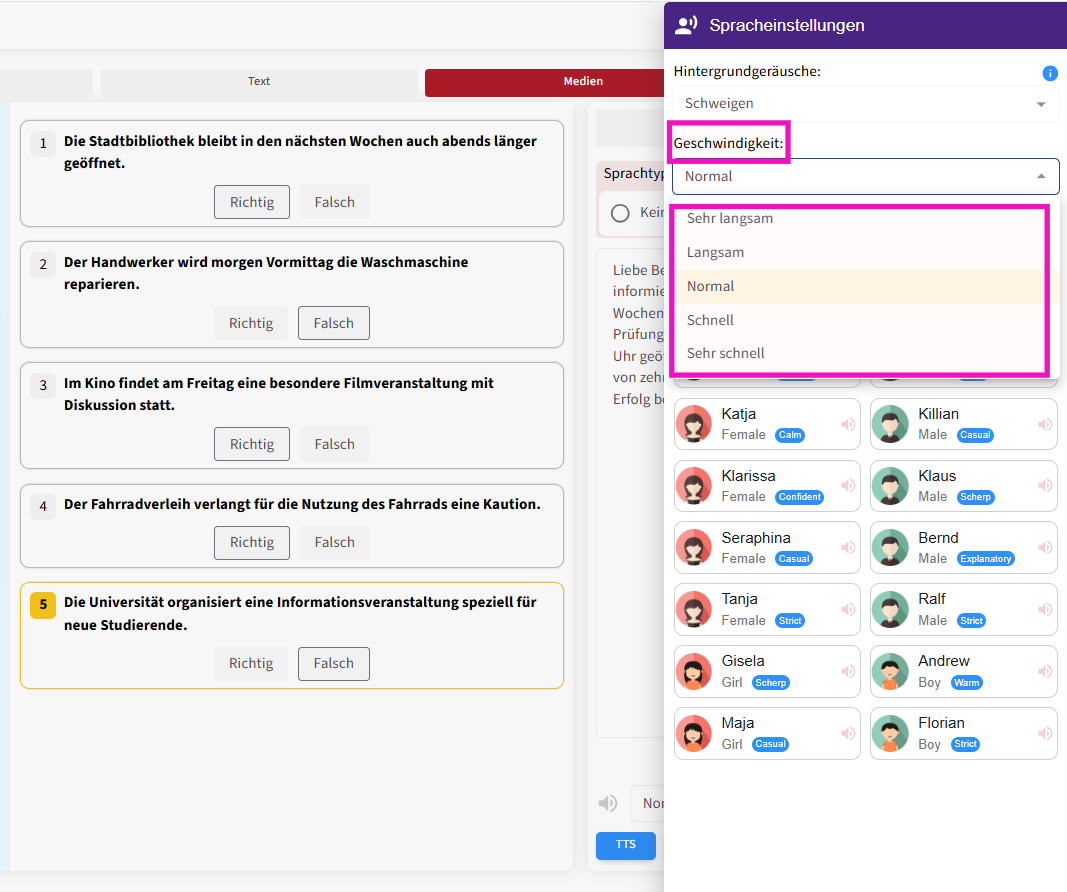1067x892 pixels.
Task: Select the radio button under Sprachtyp
Action: coord(620,213)
